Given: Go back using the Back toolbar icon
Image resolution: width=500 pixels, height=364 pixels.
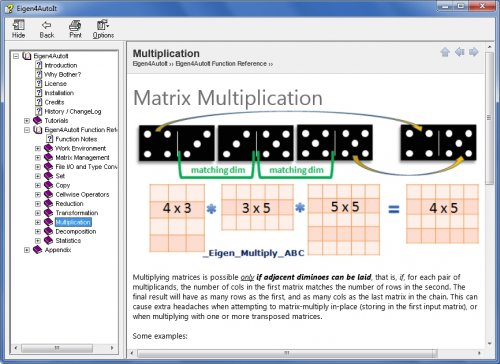Looking at the screenshot, I should click(x=47, y=29).
